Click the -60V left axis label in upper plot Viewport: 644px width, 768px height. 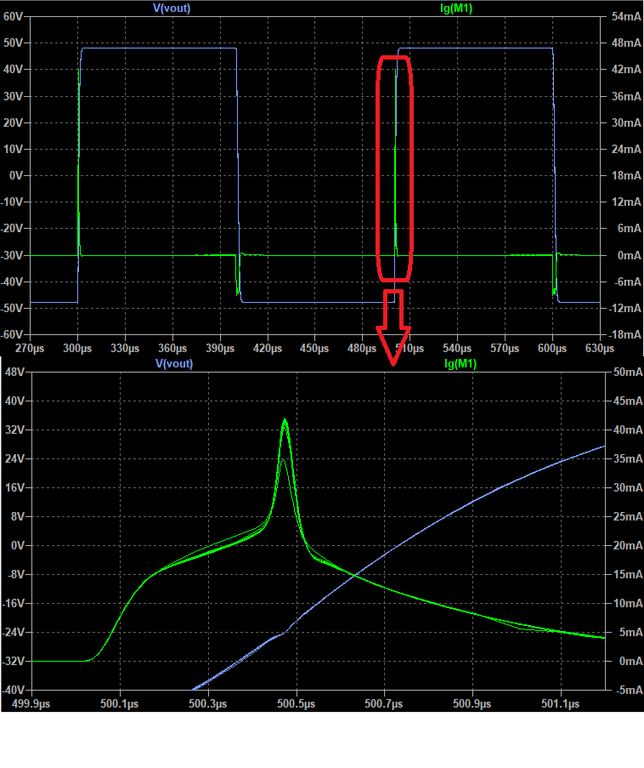[12, 335]
